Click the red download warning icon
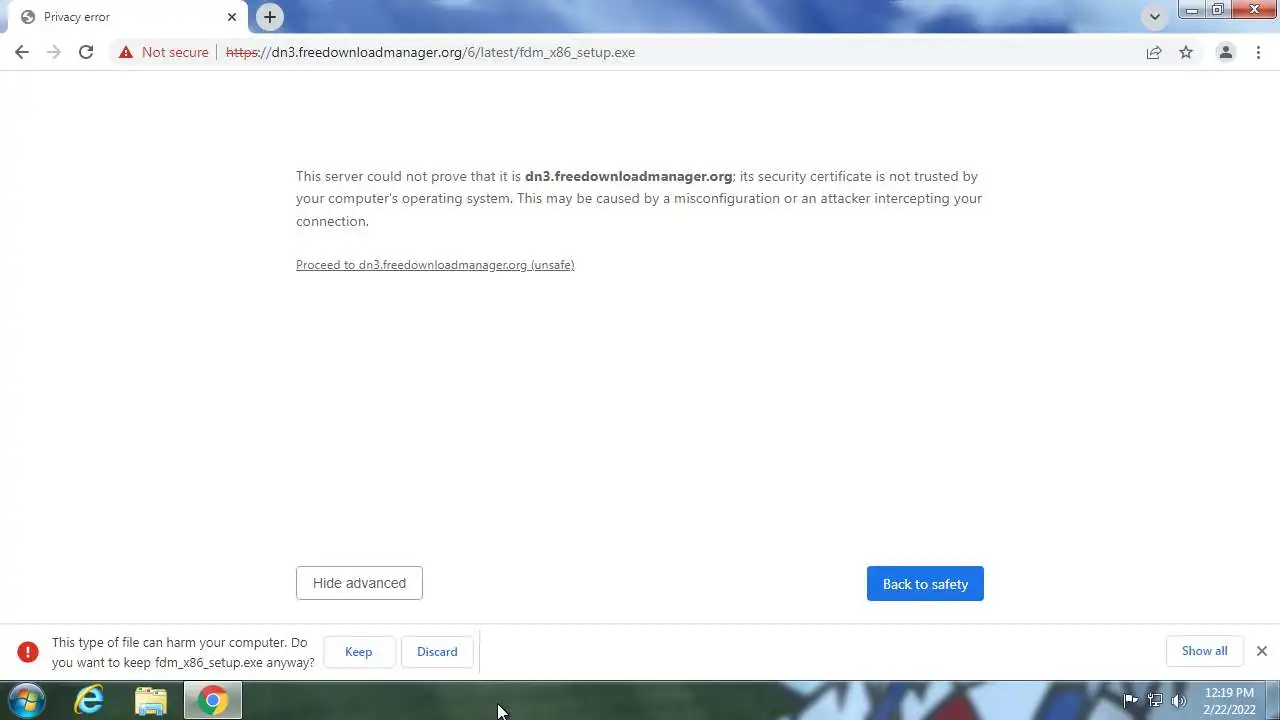Viewport: 1280px width, 720px height. point(28,652)
